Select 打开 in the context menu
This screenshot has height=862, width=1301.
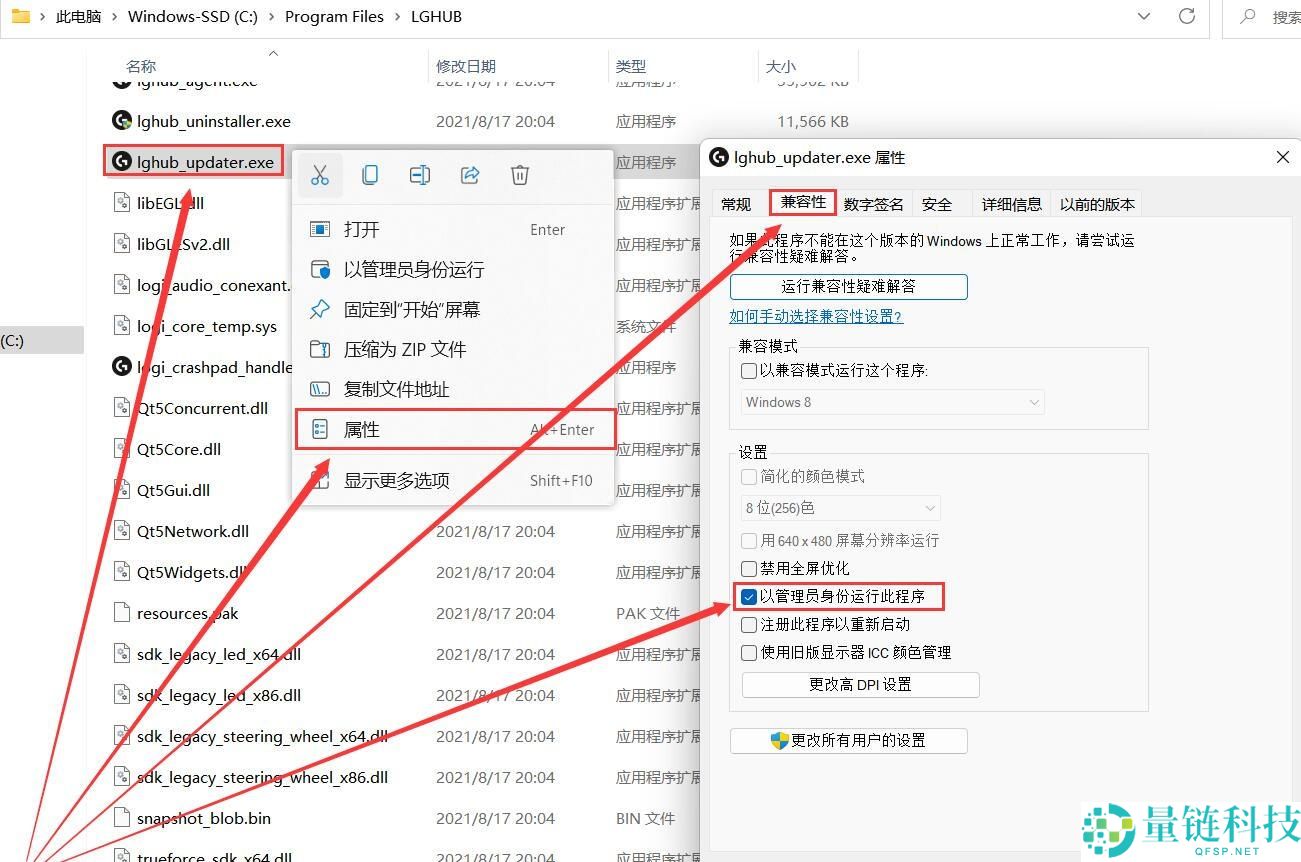[453, 229]
